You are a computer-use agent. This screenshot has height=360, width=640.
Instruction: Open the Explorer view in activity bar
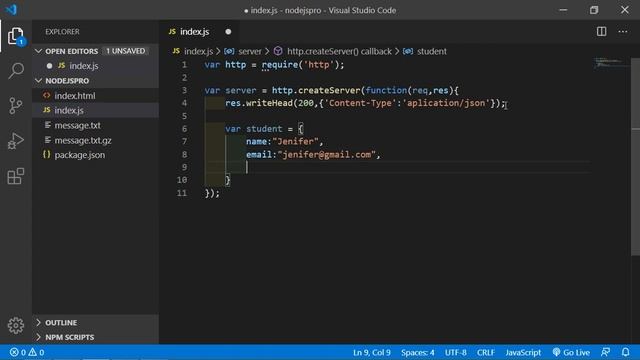[x=16, y=36]
